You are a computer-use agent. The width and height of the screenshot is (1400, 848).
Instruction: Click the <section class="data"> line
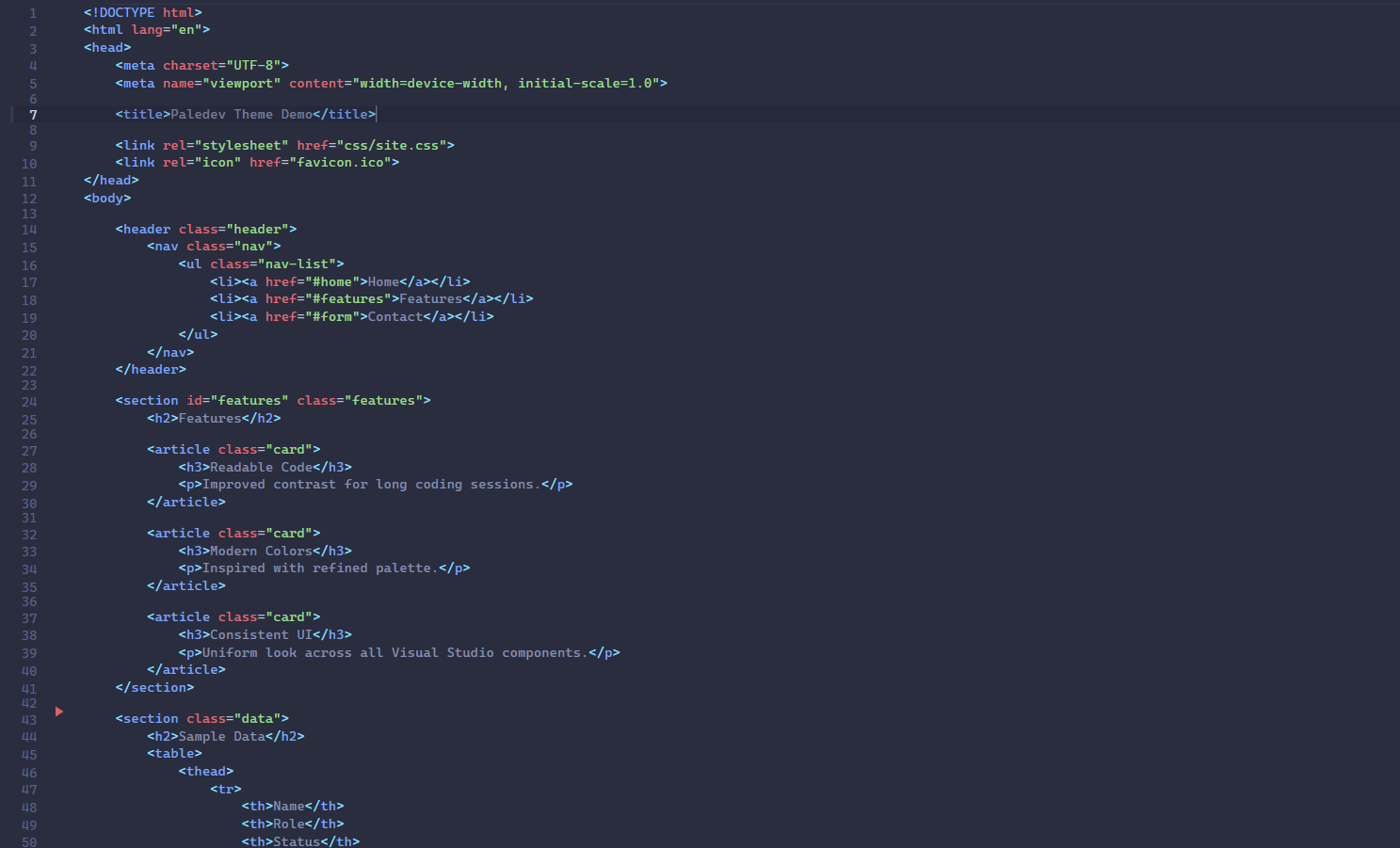pyautogui.click(x=202, y=718)
